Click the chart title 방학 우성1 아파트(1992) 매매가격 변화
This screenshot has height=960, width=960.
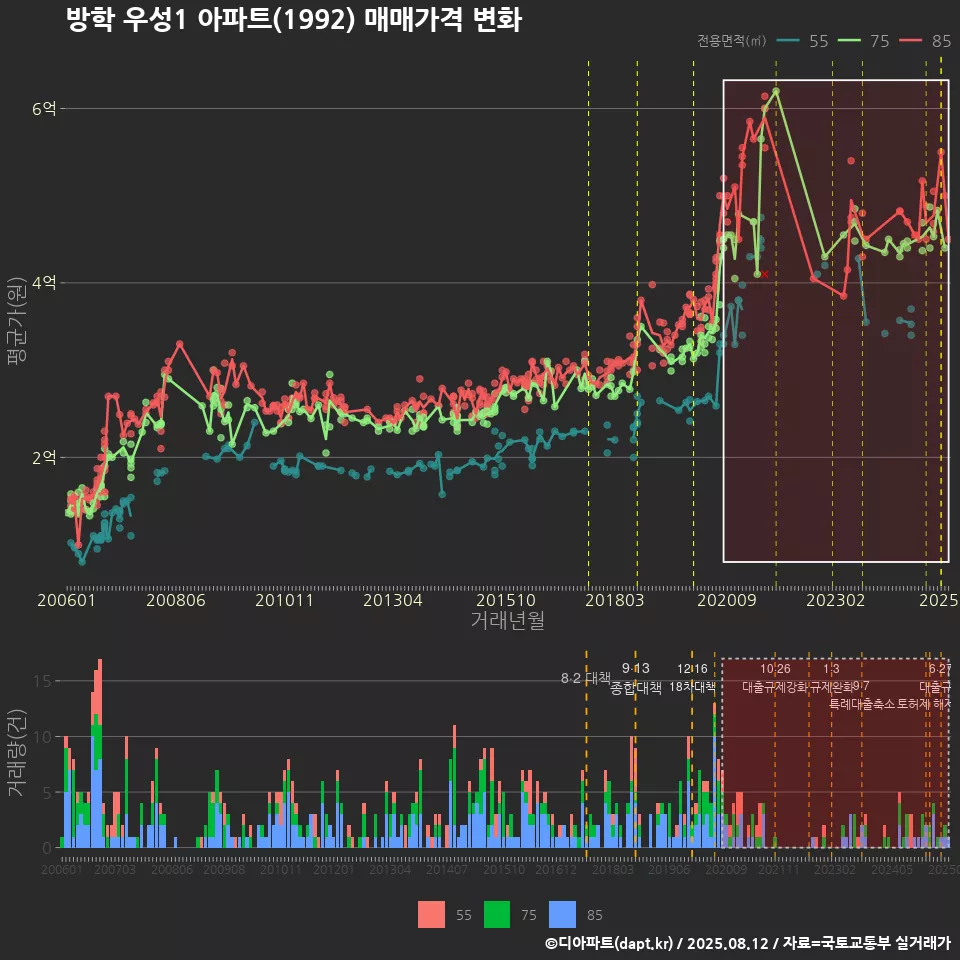coord(294,20)
